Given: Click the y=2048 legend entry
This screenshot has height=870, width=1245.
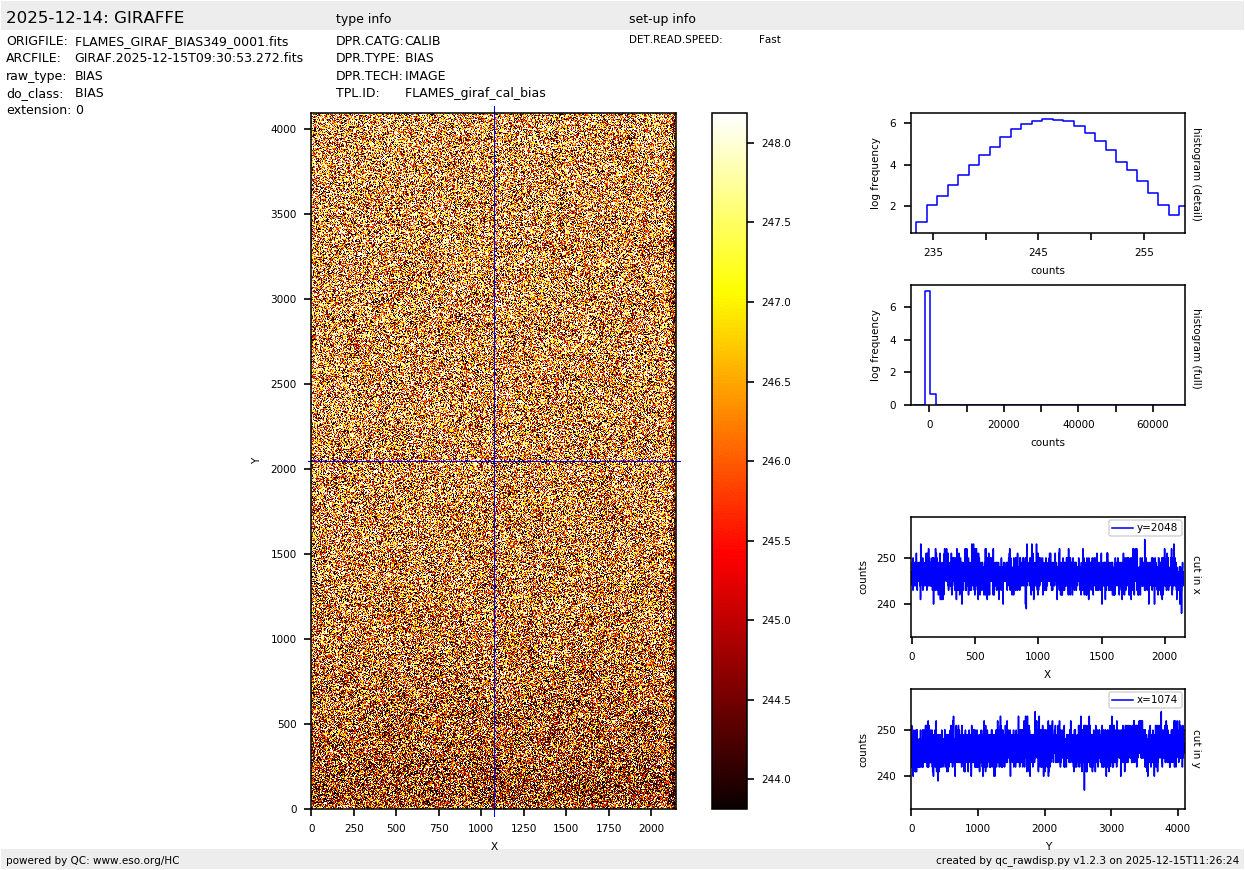Looking at the screenshot, I should pyautogui.click(x=1145, y=528).
